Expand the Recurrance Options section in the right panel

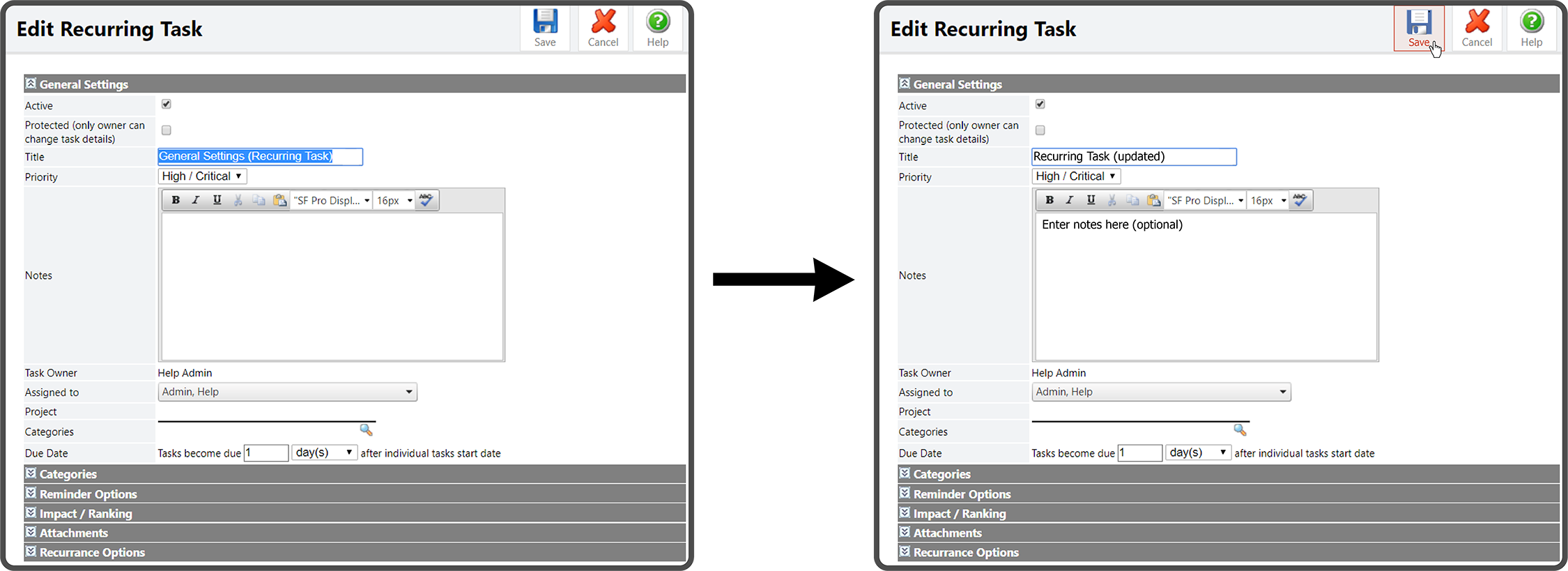965,552
